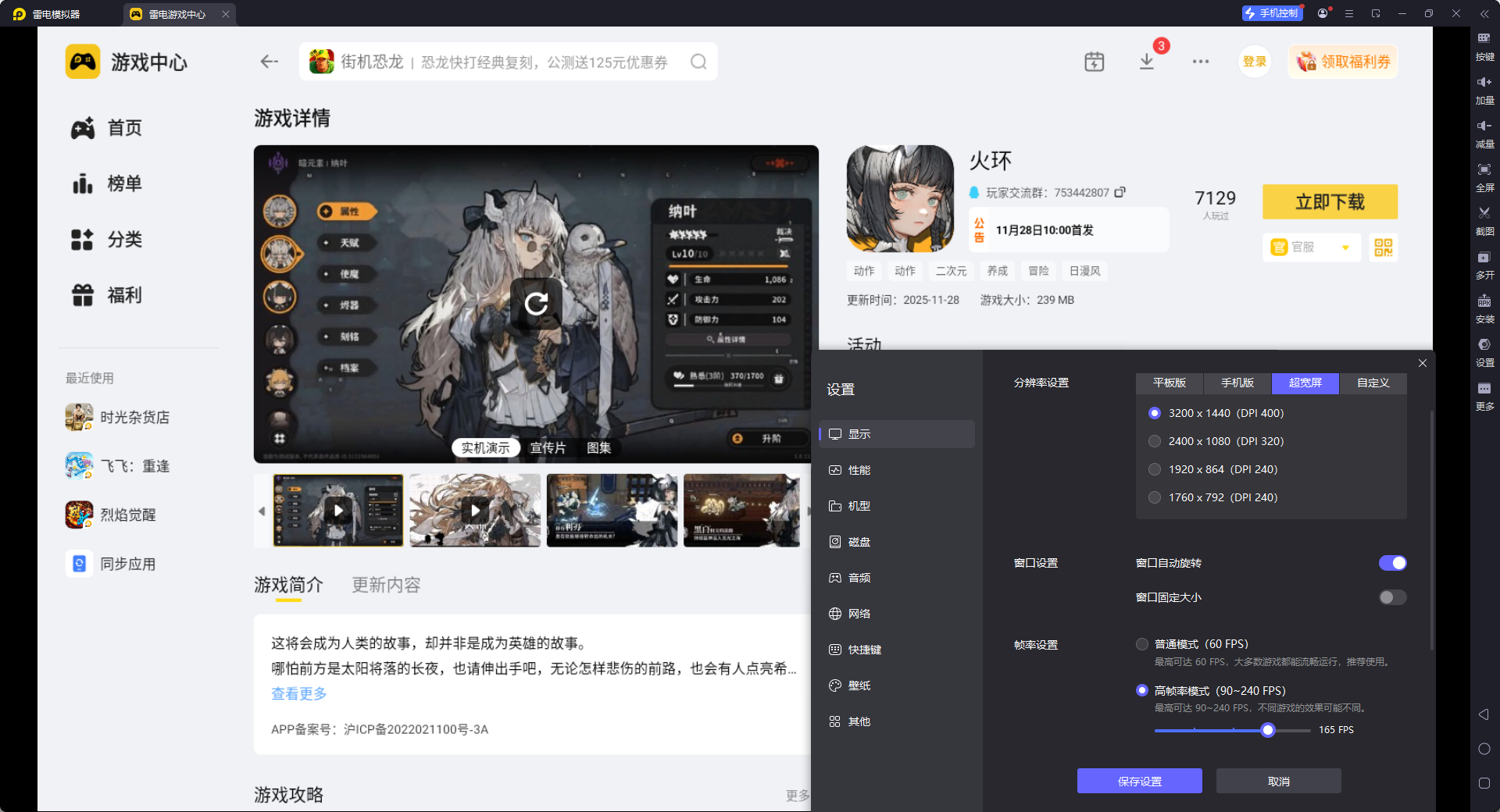Viewport: 1500px width, 812px height.
Task: Select the 性能 settings category
Action: (x=859, y=470)
